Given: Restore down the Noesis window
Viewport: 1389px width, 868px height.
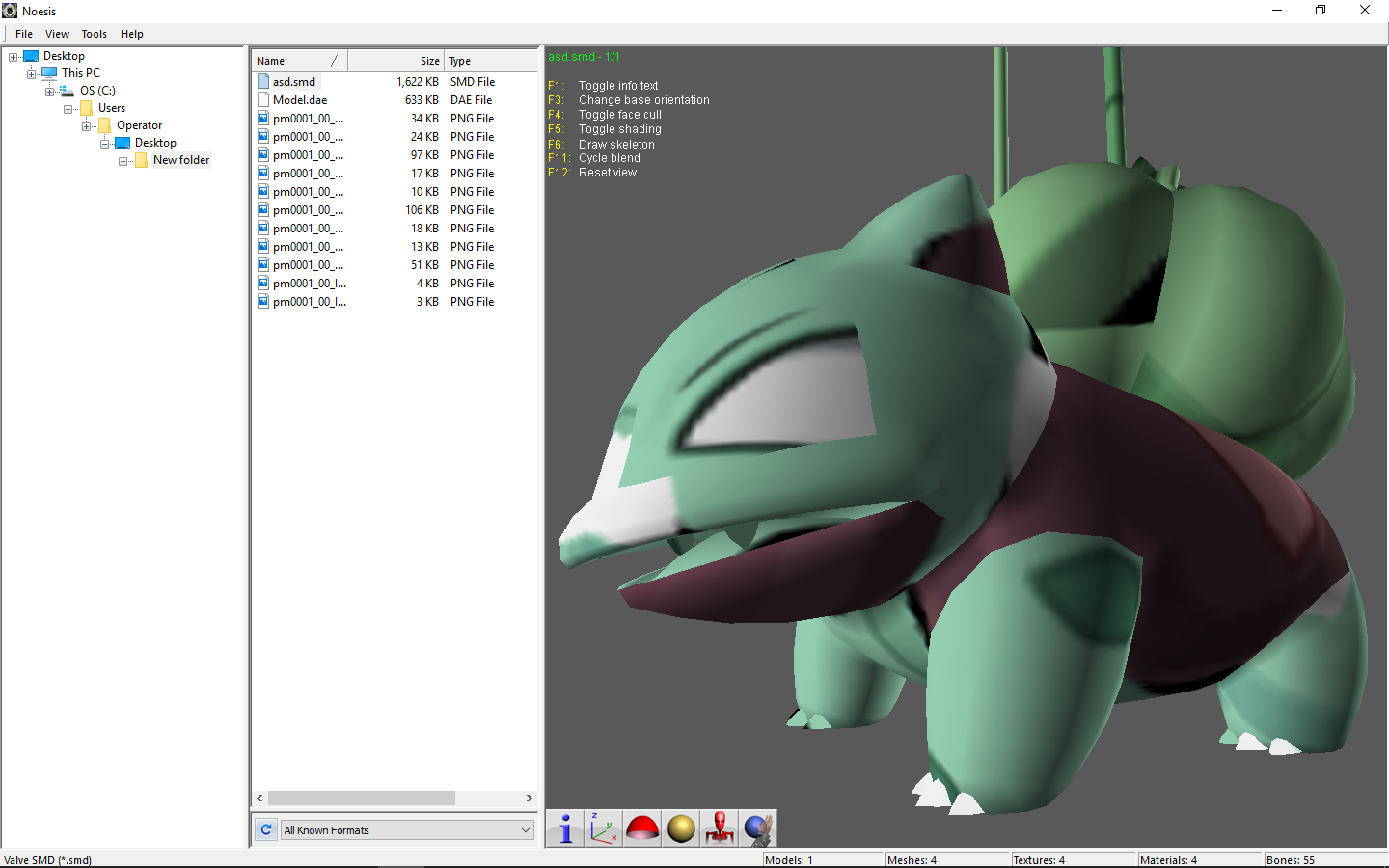Looking at the screenshot, I should [x=1321, y=11].
